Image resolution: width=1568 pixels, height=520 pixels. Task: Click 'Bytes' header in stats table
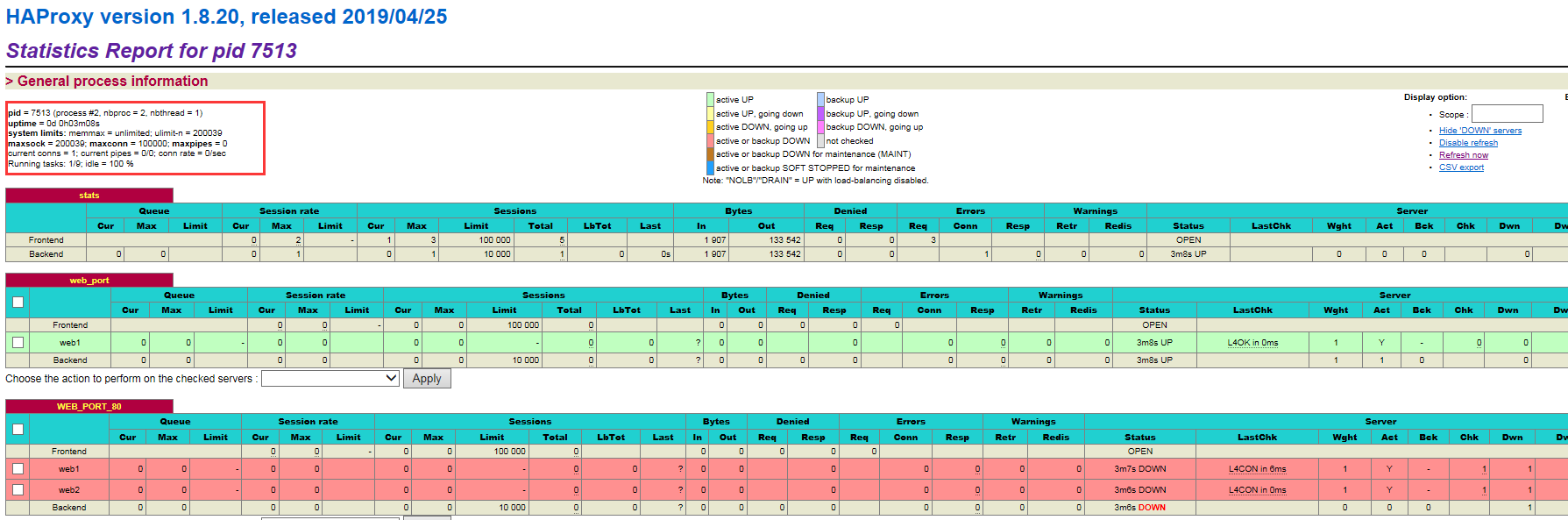(x=739, y=211)
